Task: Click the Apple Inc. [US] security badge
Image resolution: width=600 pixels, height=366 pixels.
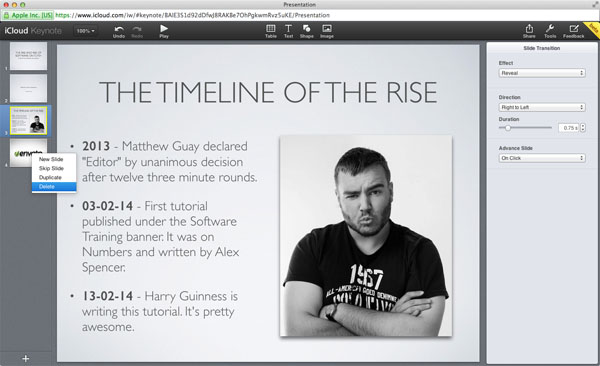Action: 28,15
